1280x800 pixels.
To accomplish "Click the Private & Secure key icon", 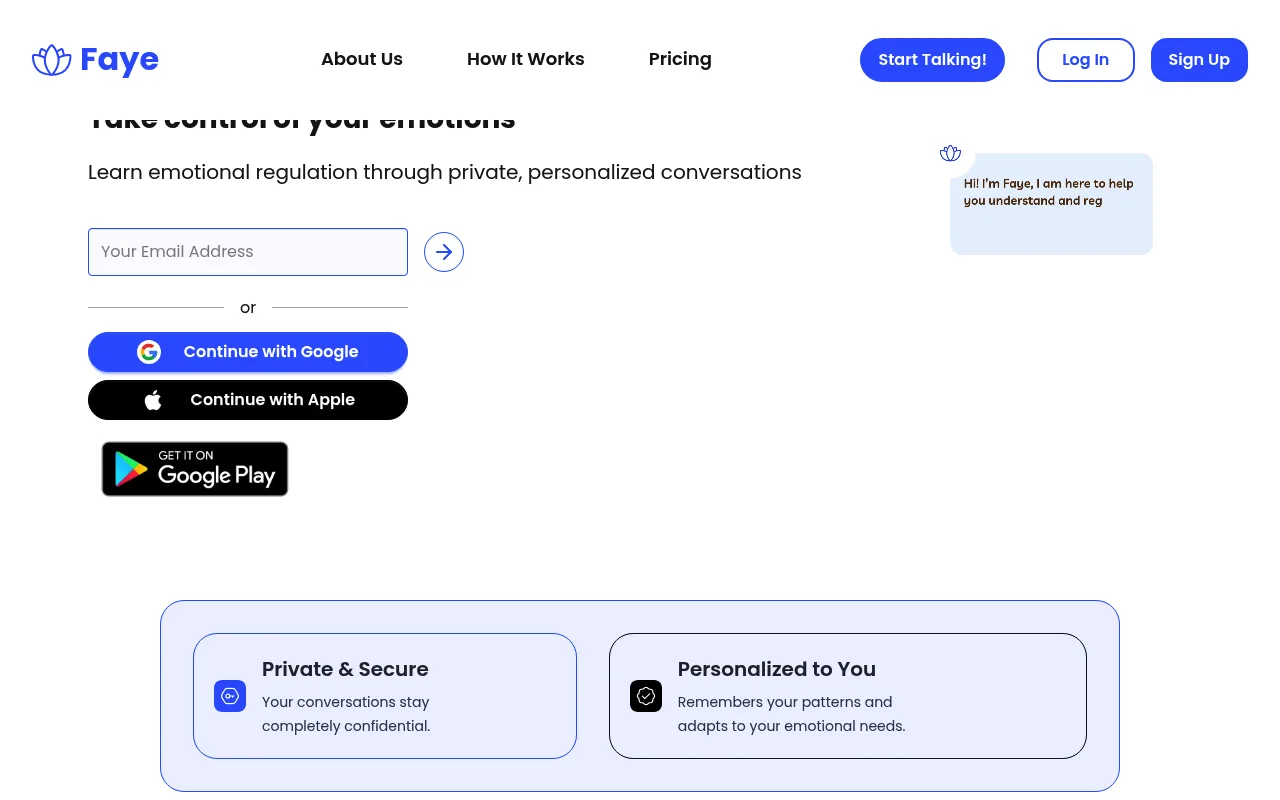I will (230, 696).
